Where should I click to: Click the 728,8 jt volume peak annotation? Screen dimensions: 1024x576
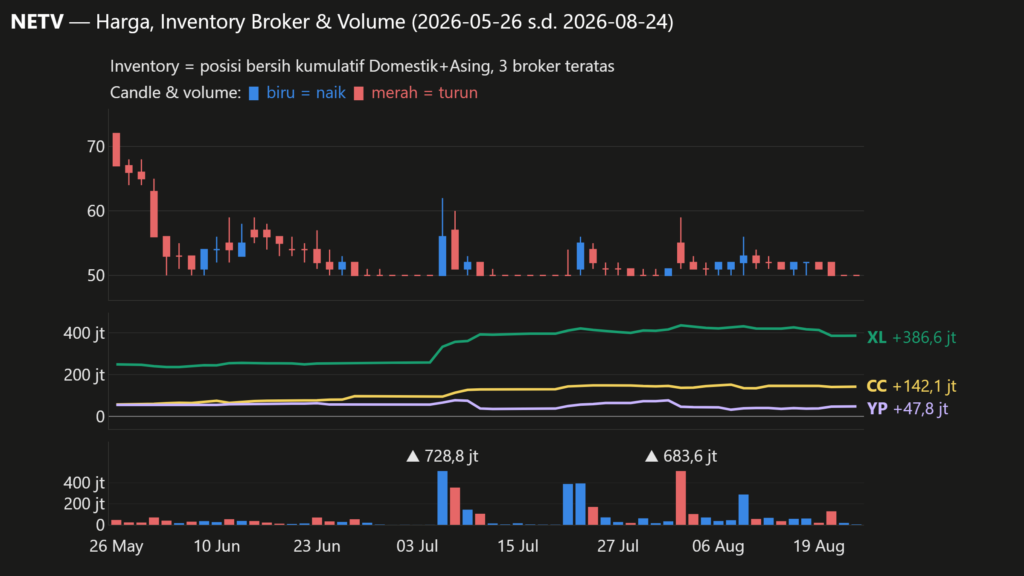[442, 456]
